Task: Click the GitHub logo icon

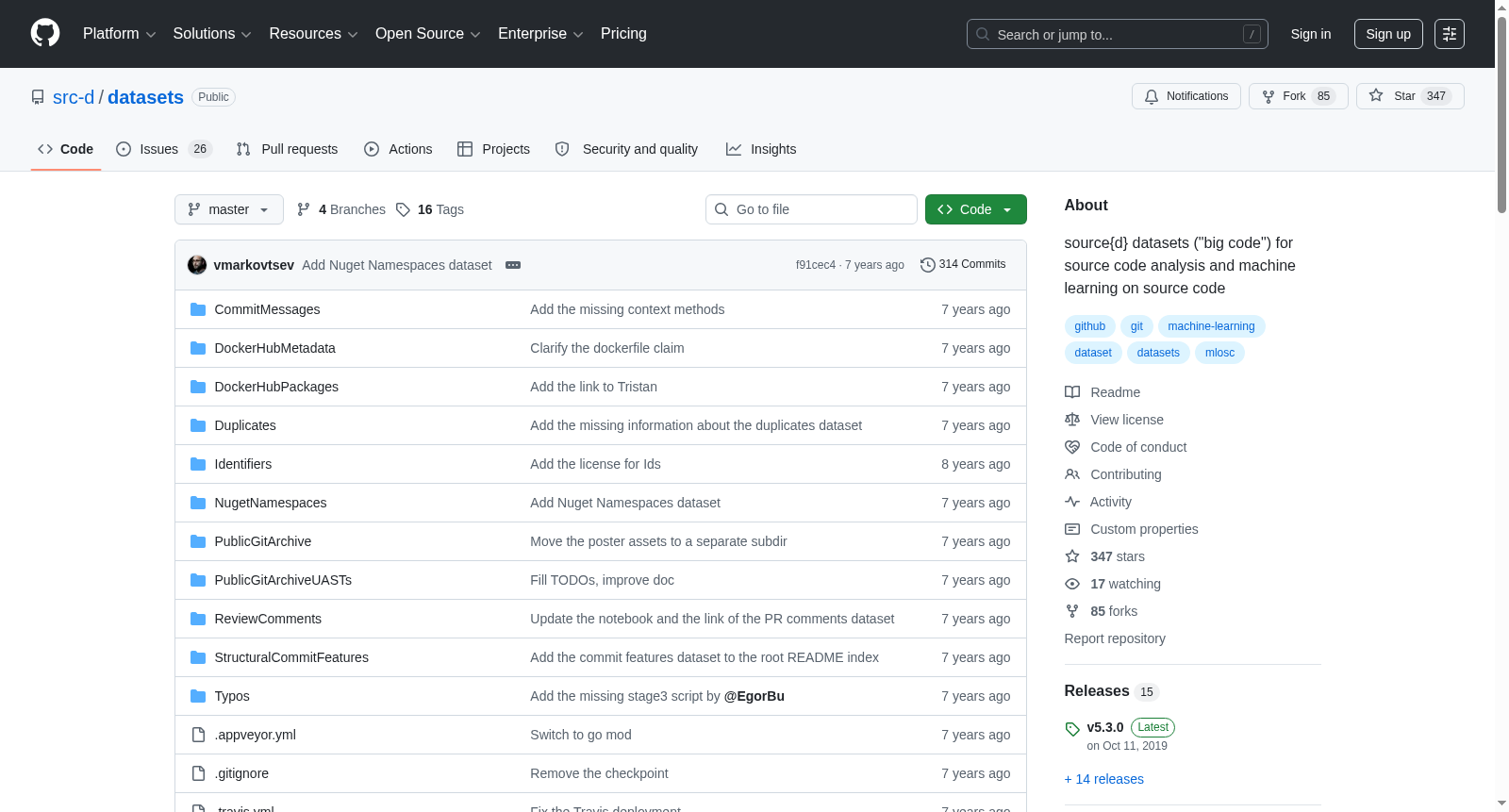Action: (x=45, y=34)
